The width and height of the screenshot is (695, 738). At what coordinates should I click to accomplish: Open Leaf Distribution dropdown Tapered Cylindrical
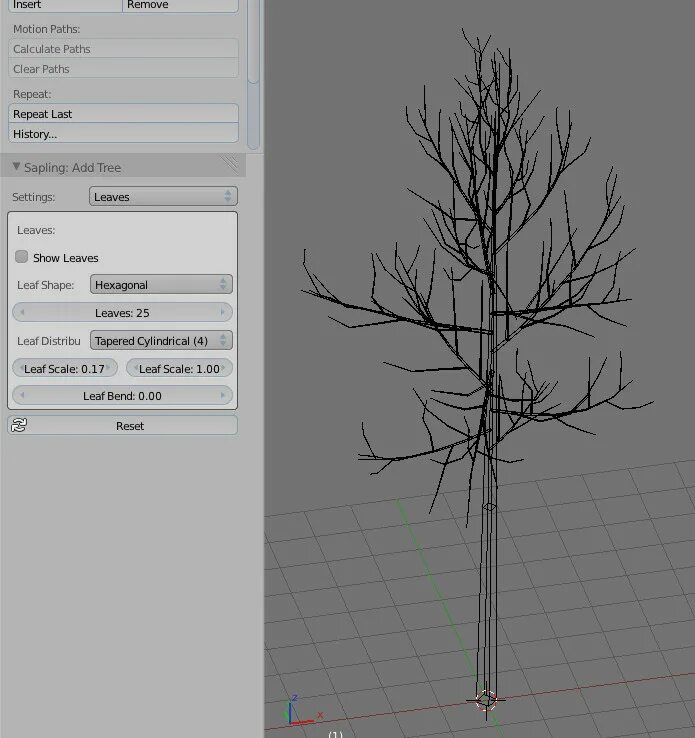pos(161,340)
